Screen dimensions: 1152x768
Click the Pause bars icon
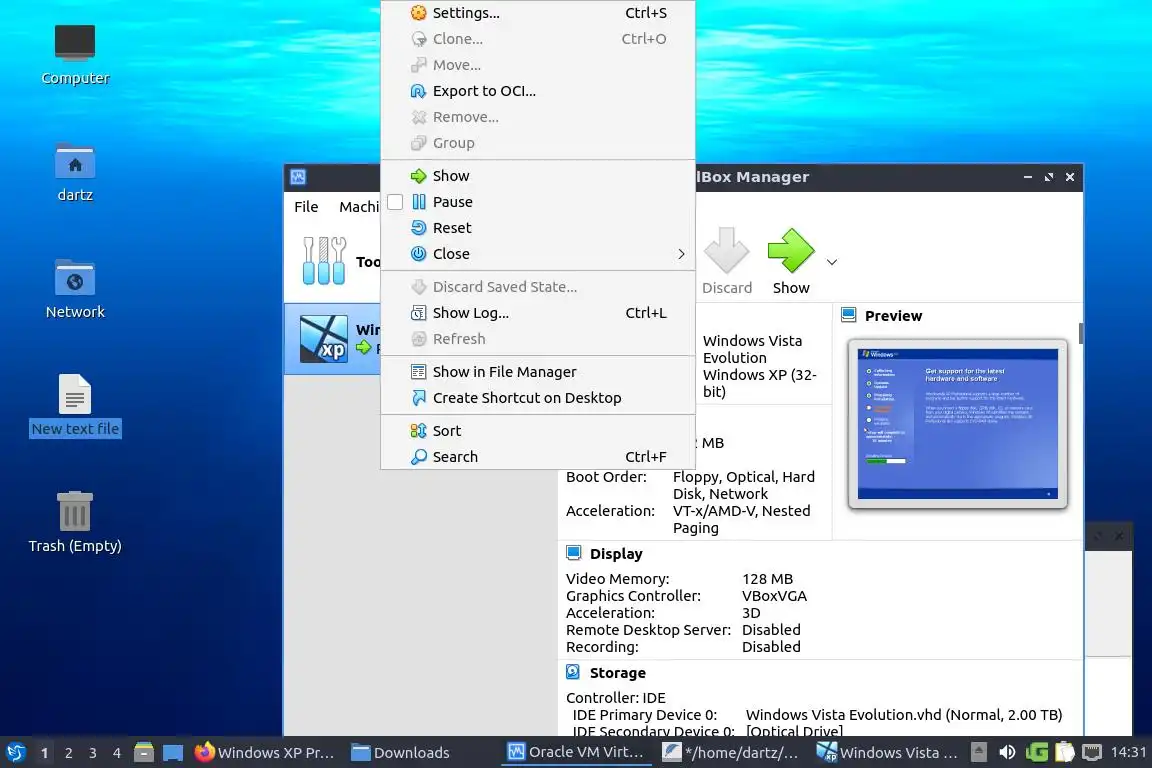pos(418,201)
